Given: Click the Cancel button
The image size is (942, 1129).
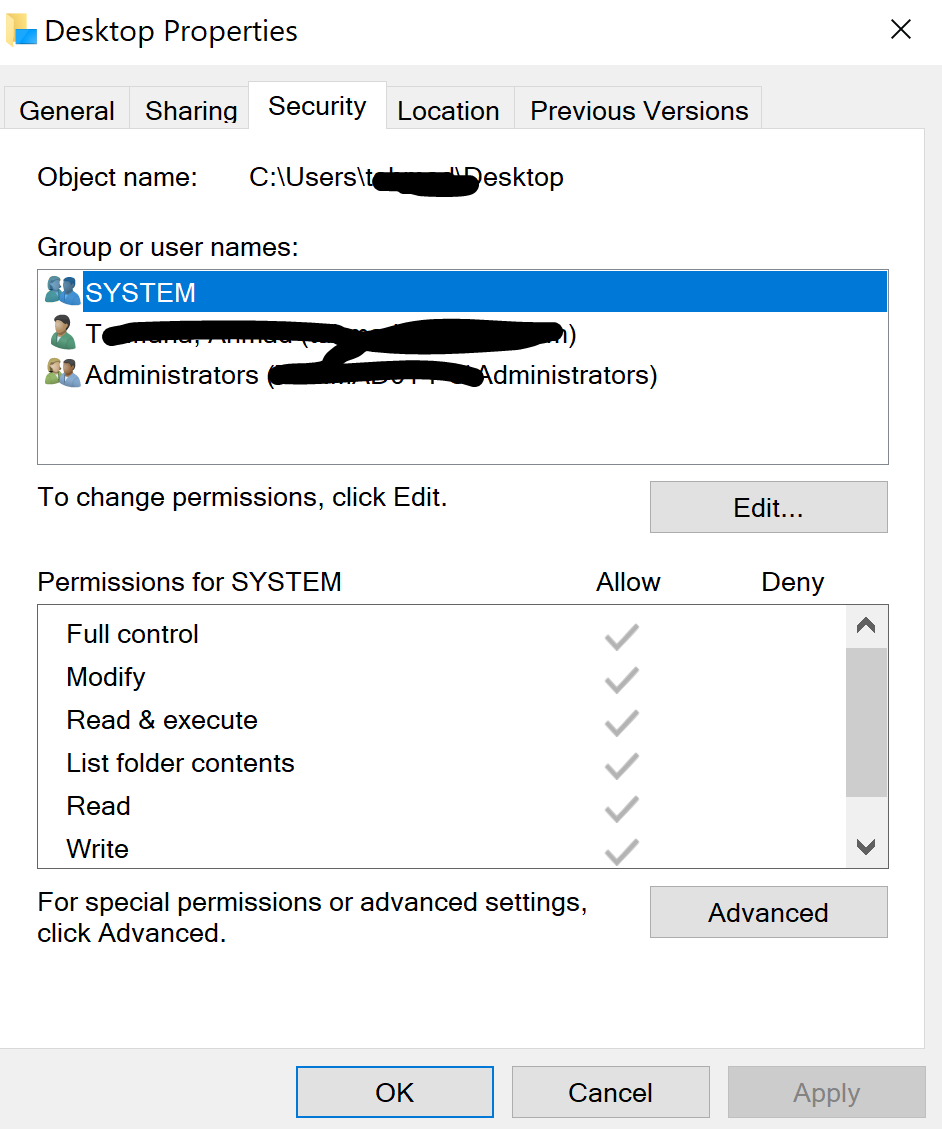Looking at the screenshot, I should pos(610,1092).
